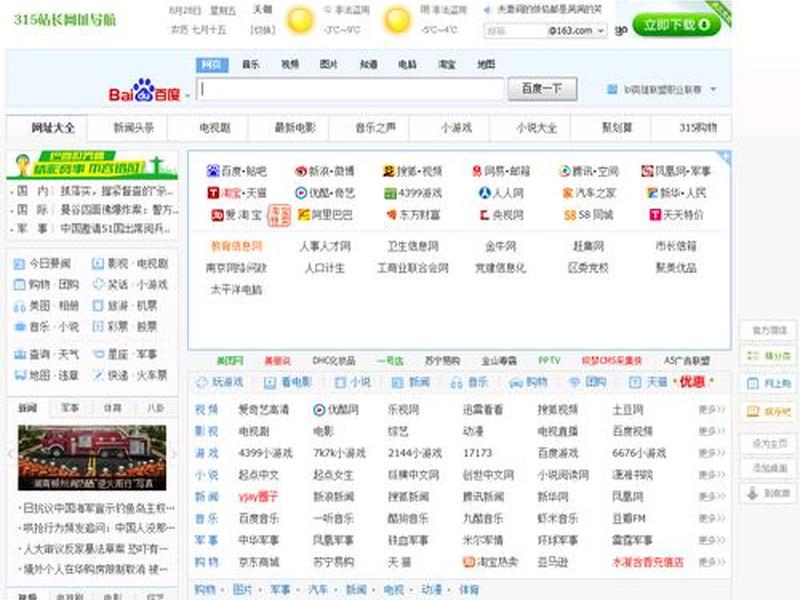Click the 东方财富 icon
Viewport: 800px width, 600px height.
[x=392, y=215]
